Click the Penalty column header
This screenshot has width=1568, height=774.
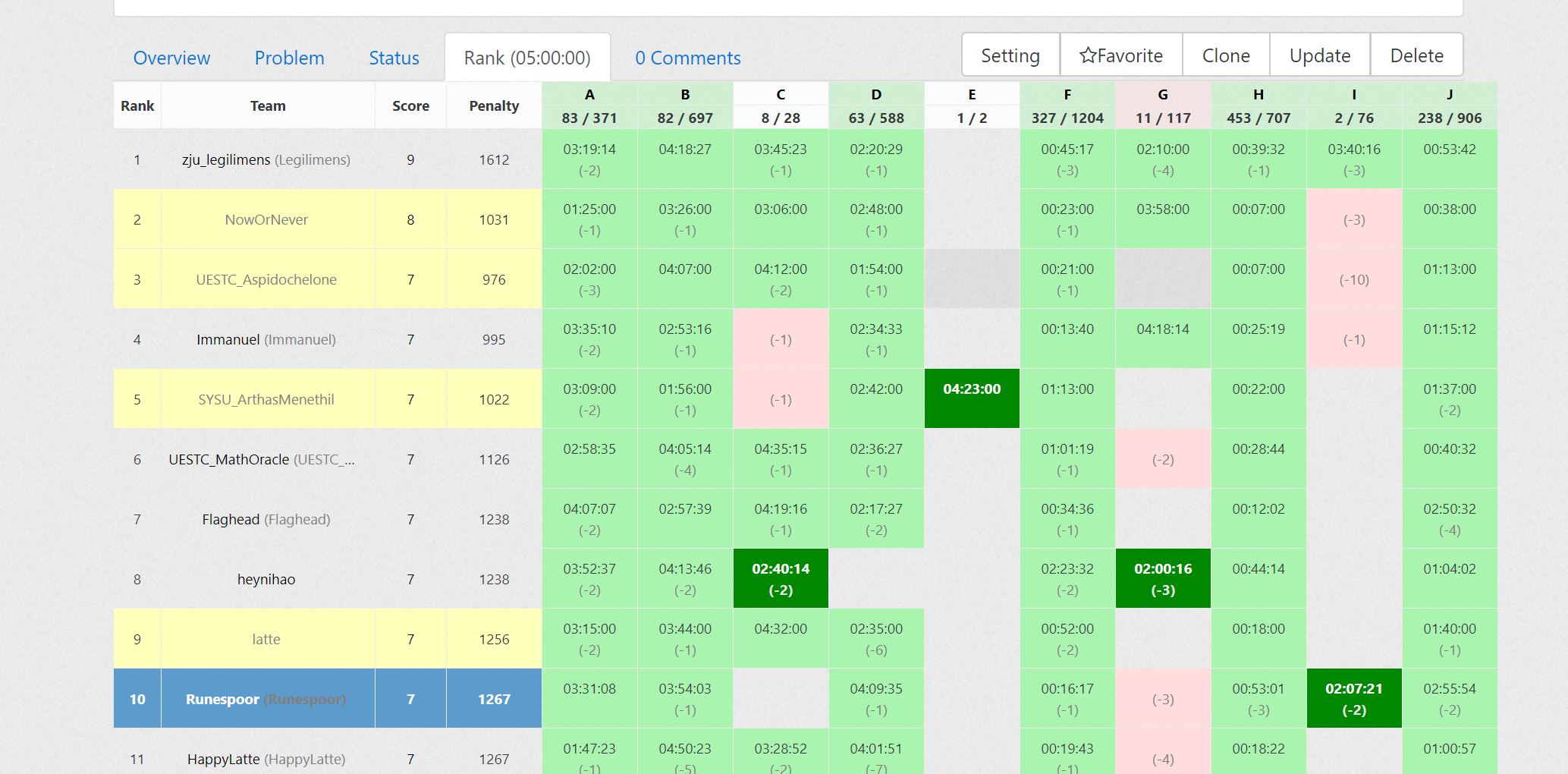tap(494, 106)
